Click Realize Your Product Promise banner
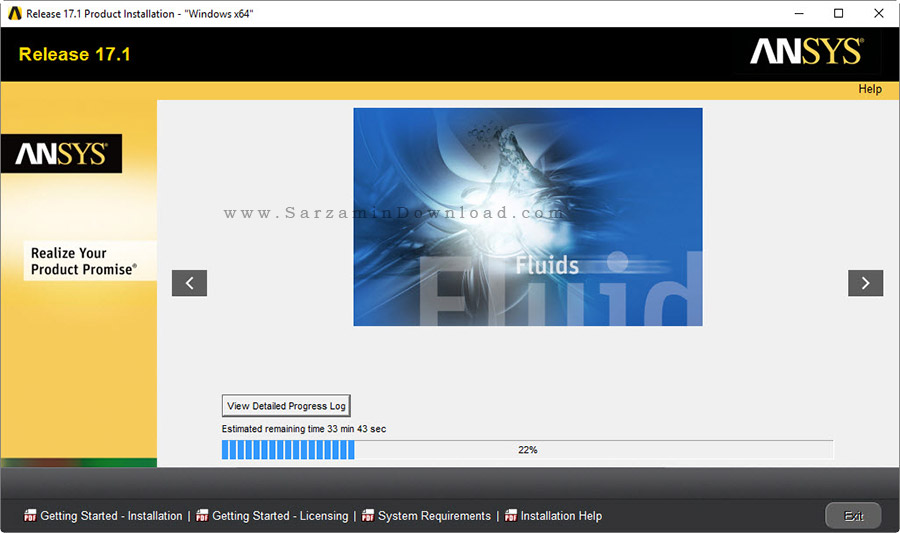Viewport: 900px width, 533px height. [x=84, y=261]
